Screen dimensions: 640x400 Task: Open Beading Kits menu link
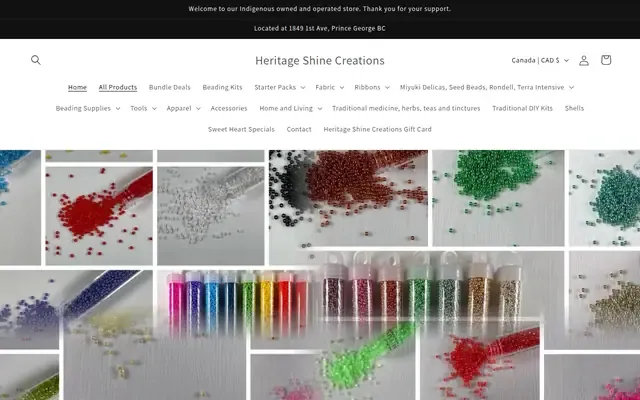[x=222, y=87]
